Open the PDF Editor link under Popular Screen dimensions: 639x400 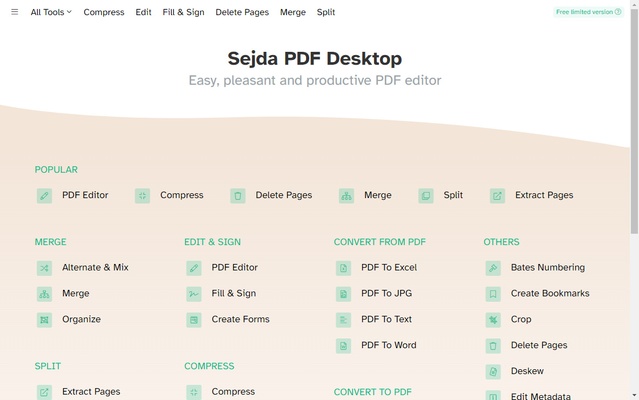85,195
